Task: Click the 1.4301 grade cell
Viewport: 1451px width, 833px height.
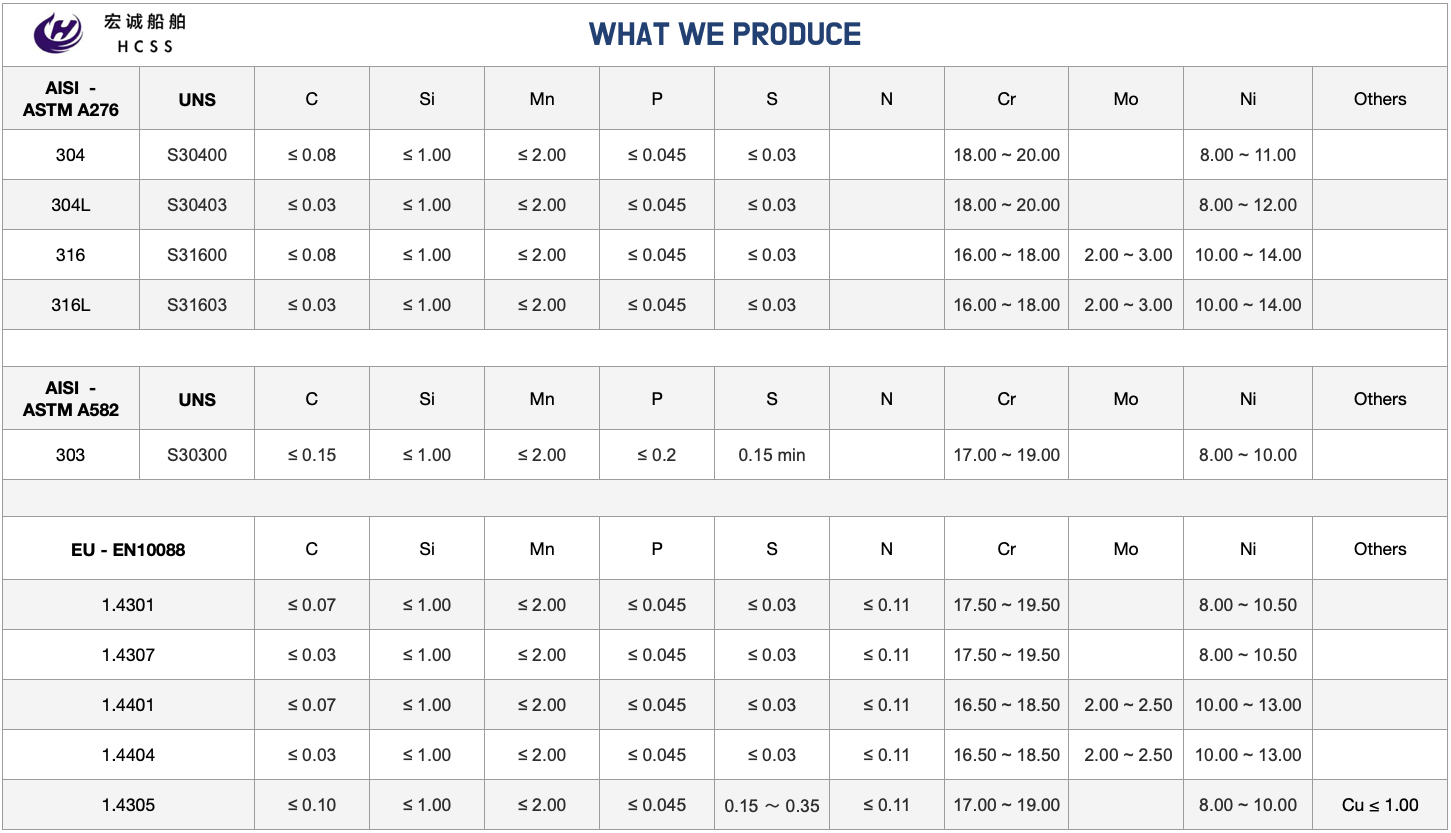Action: 128,605
